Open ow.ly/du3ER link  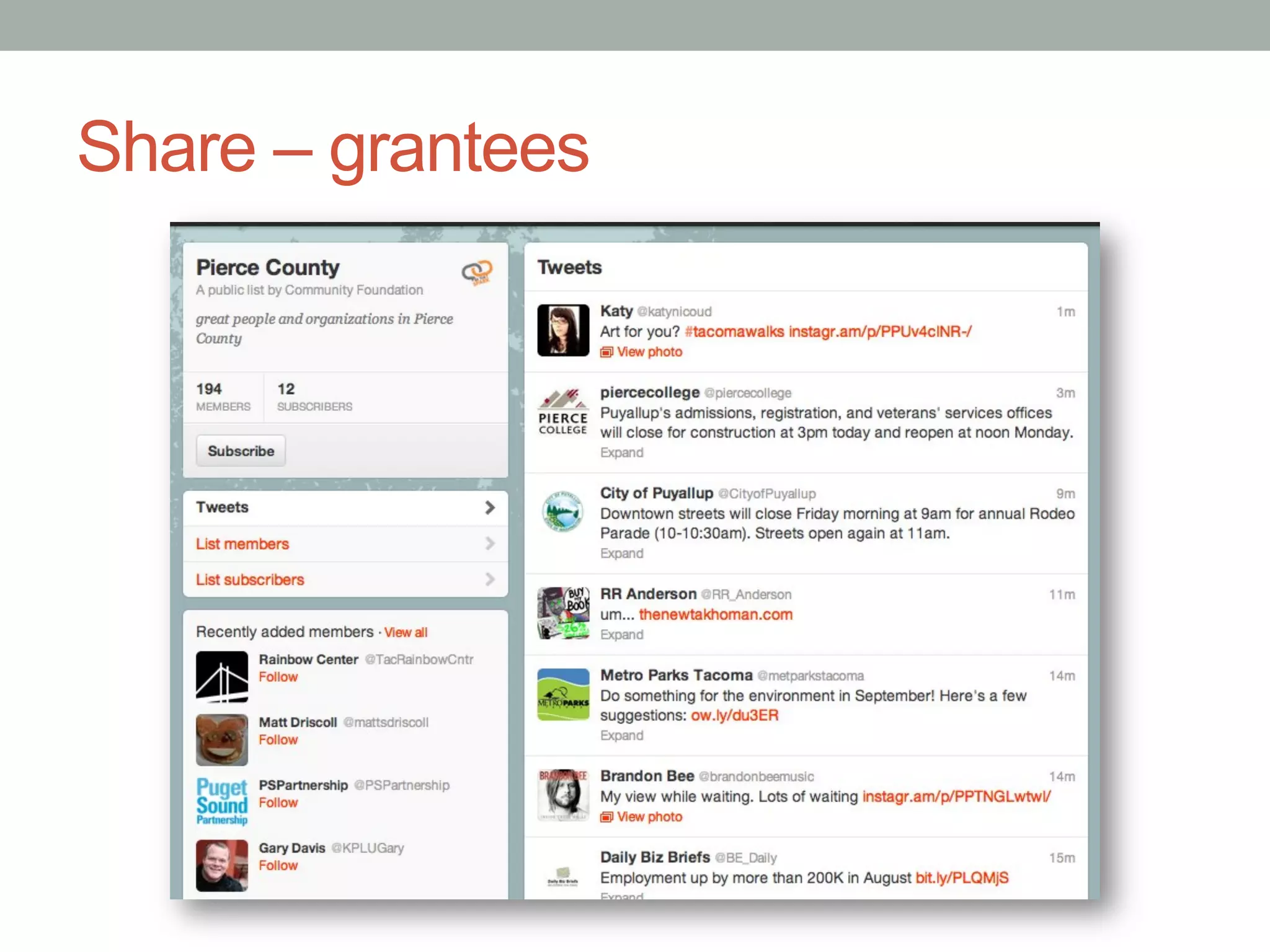[735, 715]
